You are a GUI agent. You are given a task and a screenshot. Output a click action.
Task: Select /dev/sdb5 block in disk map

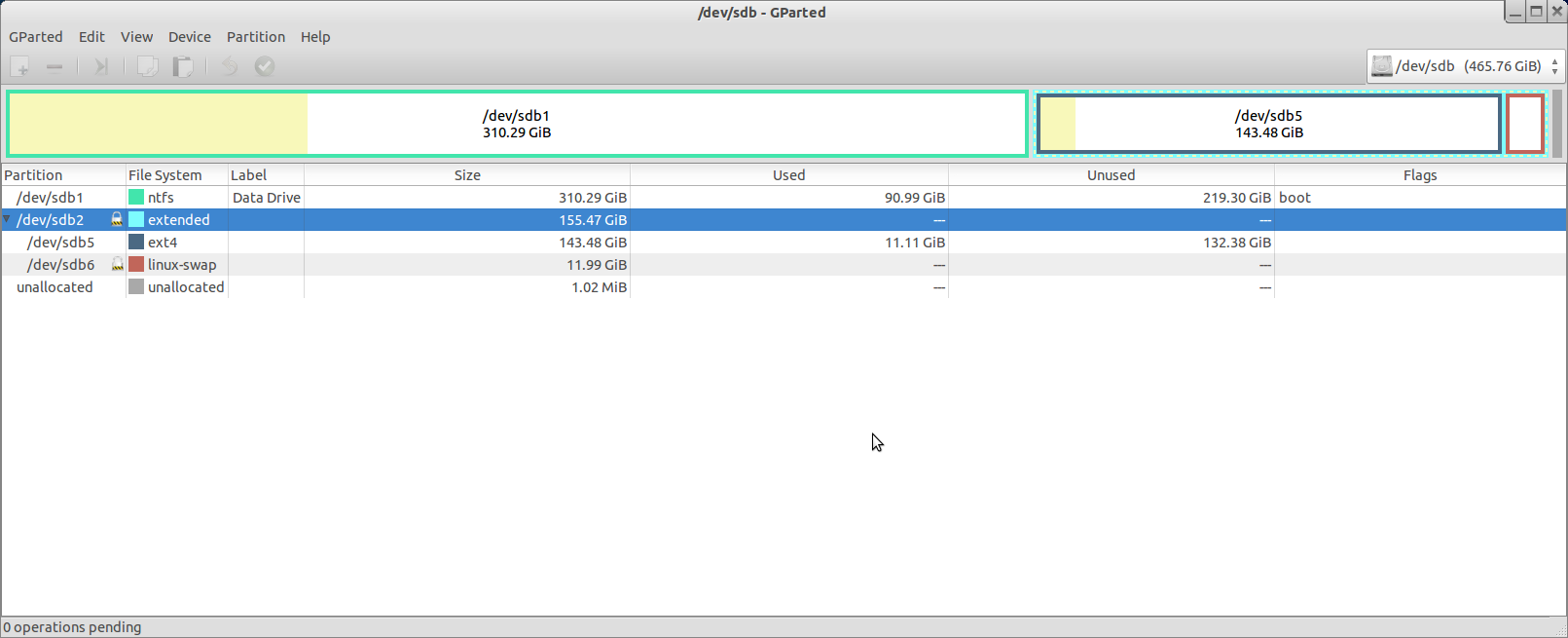point(1268,124)
